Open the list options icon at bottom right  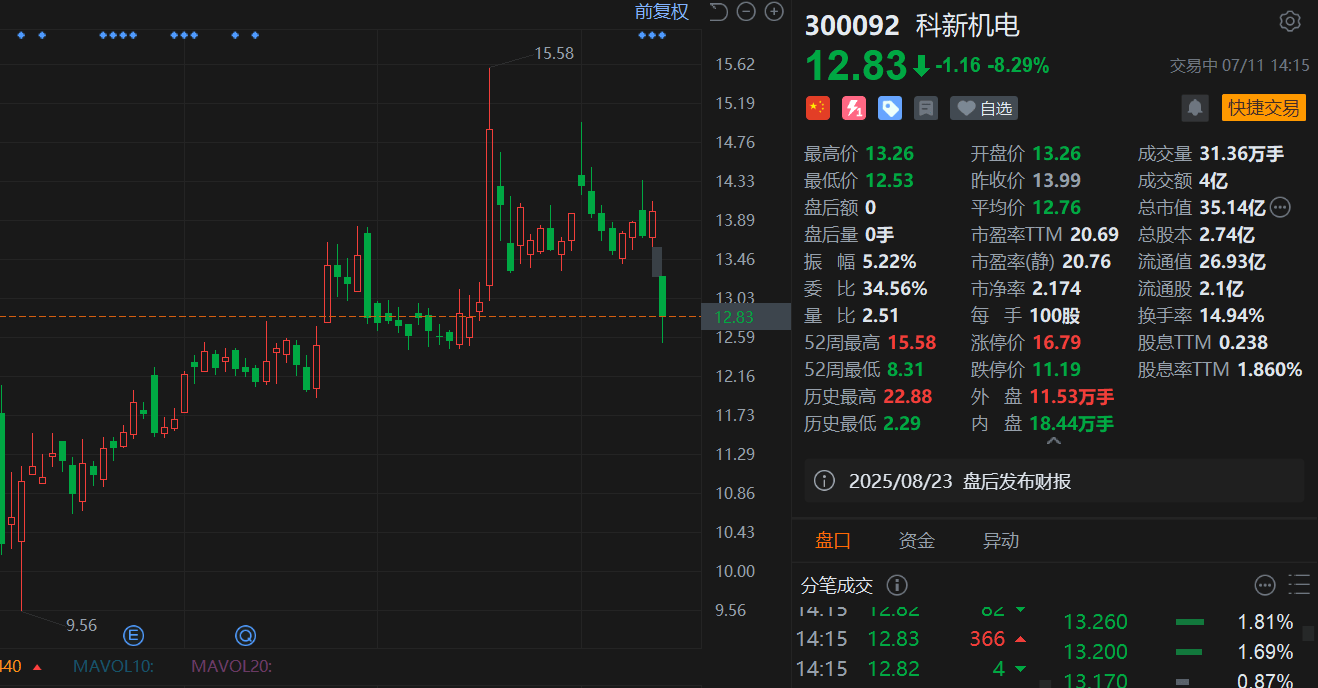(1300, 585)
